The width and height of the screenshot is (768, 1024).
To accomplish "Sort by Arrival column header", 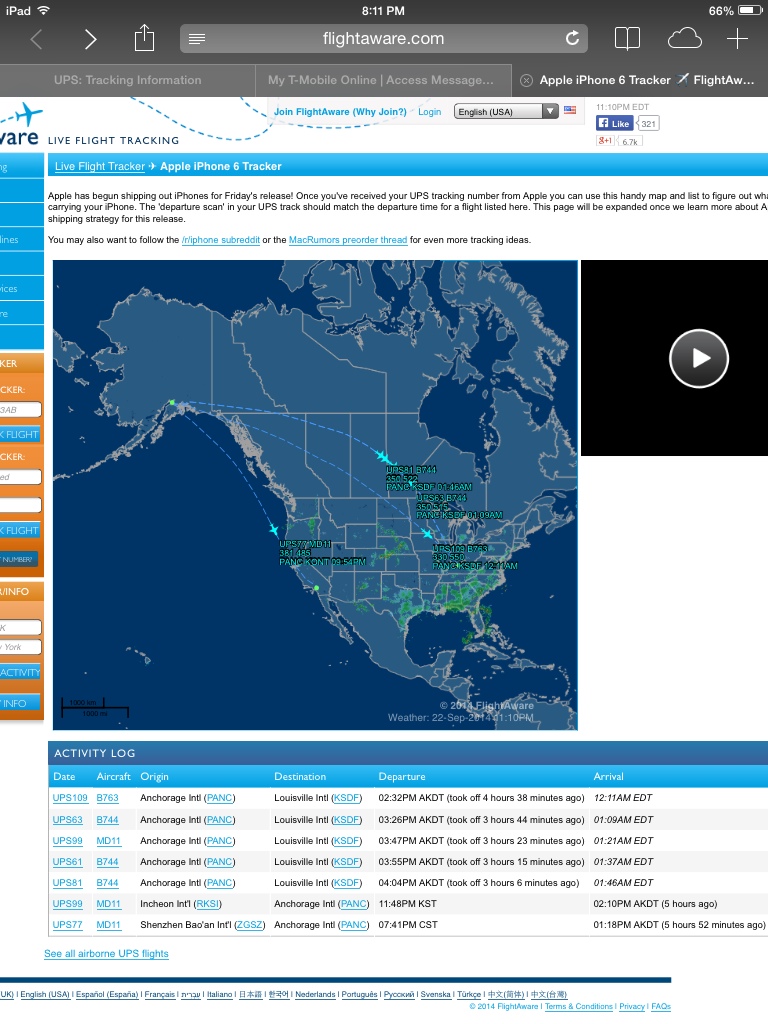I will 609,776.
